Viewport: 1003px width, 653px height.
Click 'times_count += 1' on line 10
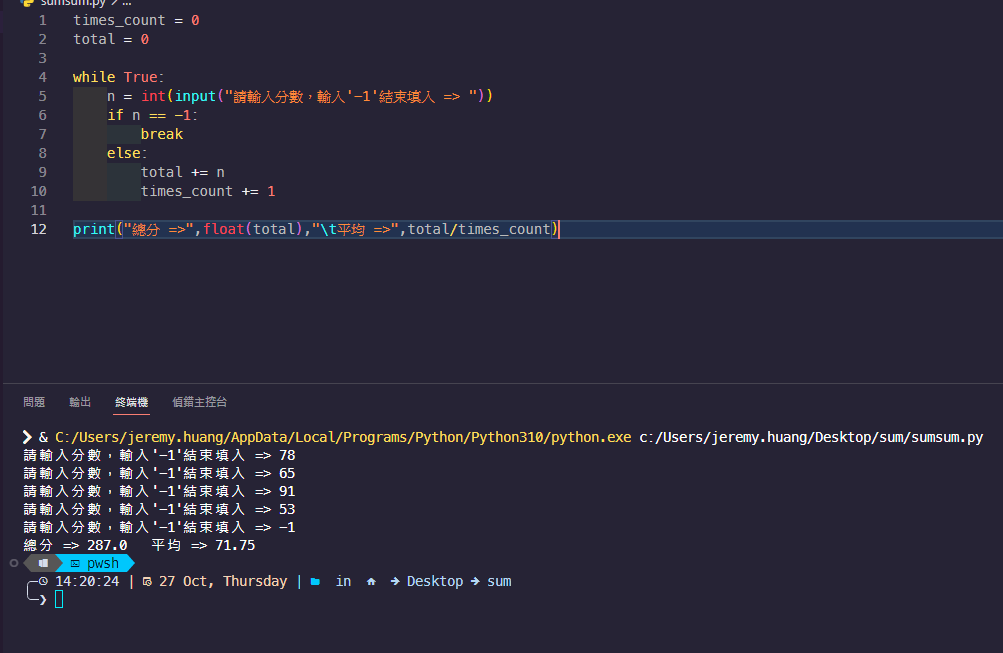208,191
